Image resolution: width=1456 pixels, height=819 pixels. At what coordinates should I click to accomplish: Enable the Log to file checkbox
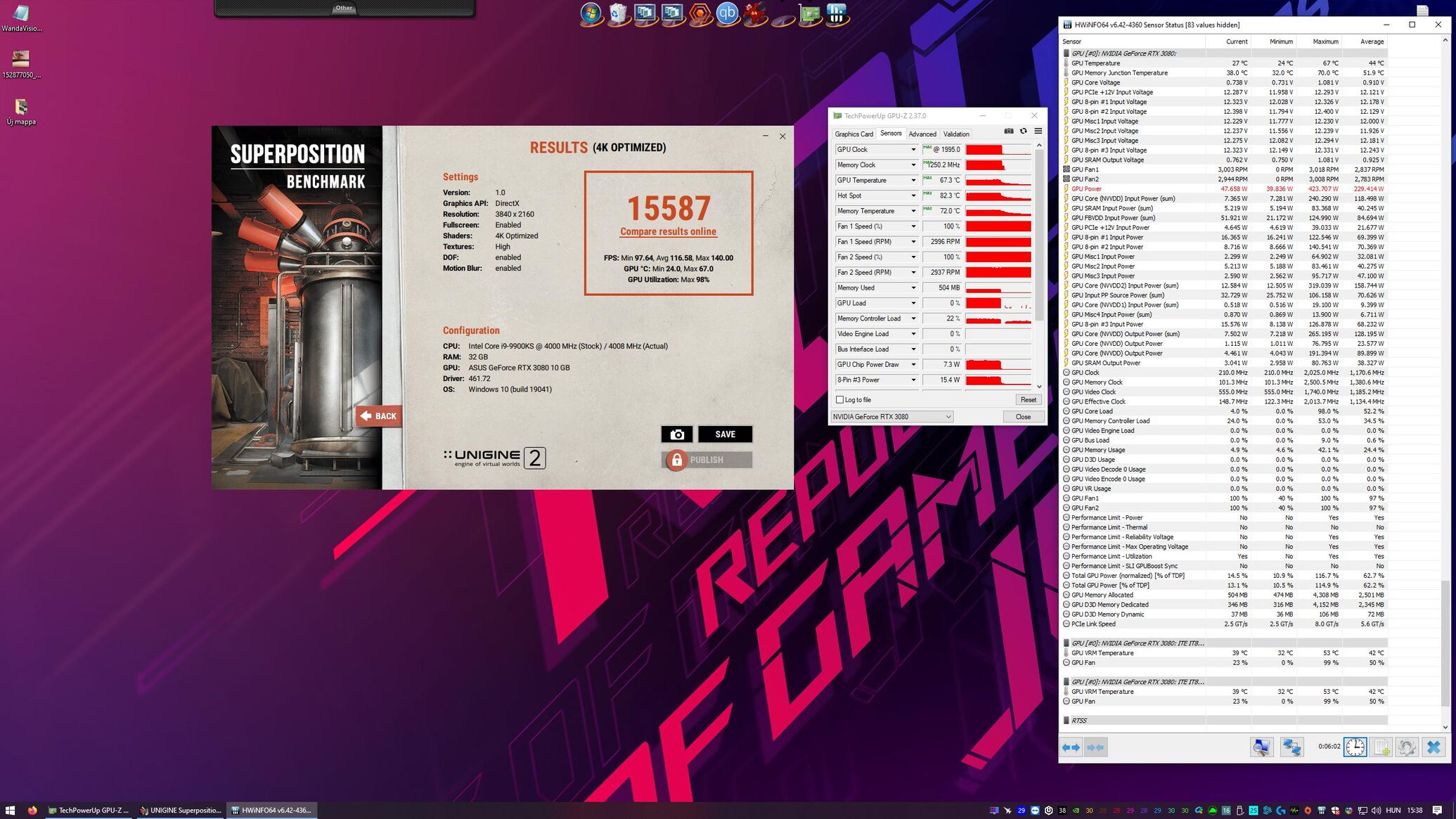click(x=839, y=399)
